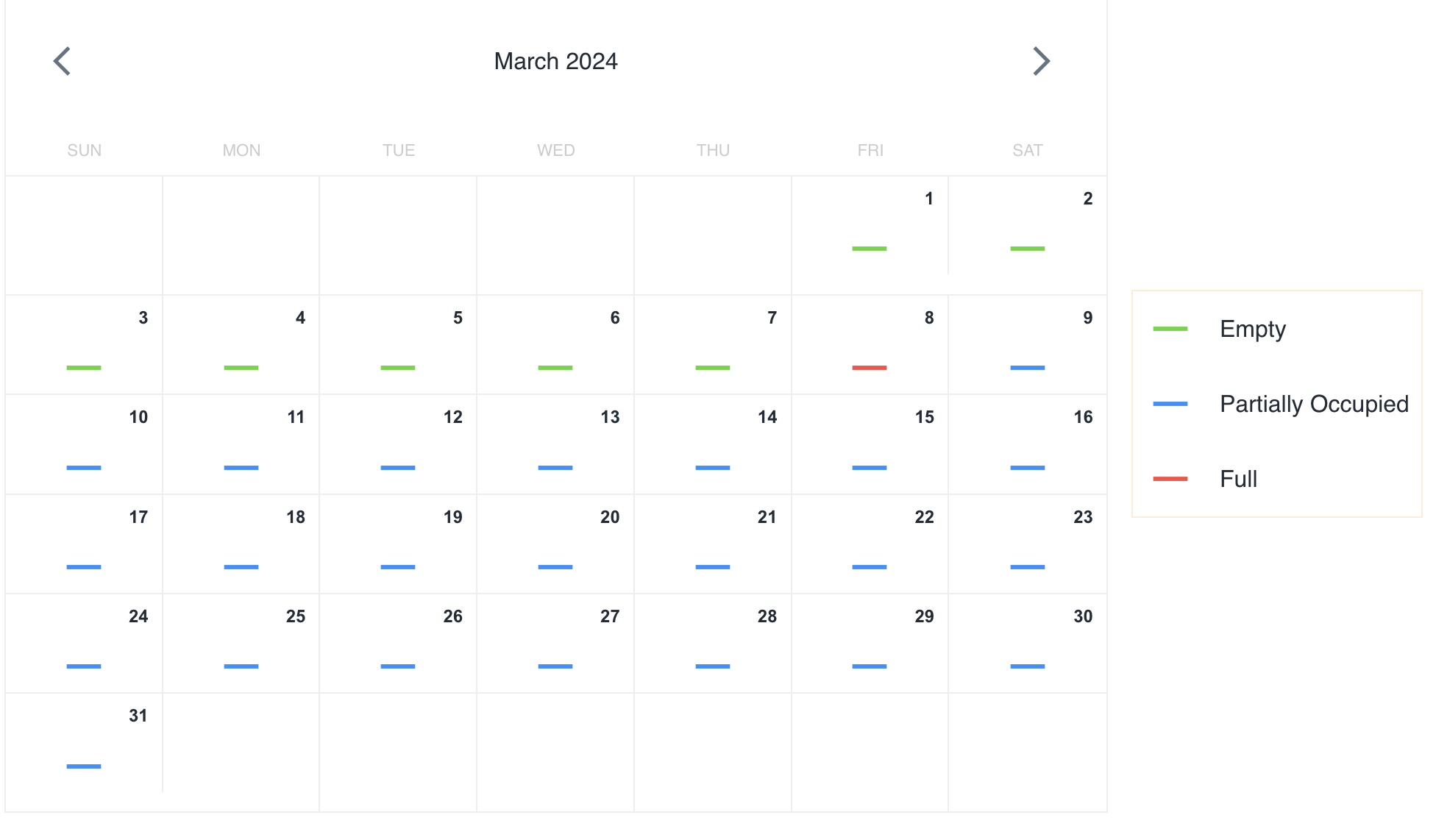Click the Full legend label
Screen dimensions: 1436x840
pos(1239,479)
